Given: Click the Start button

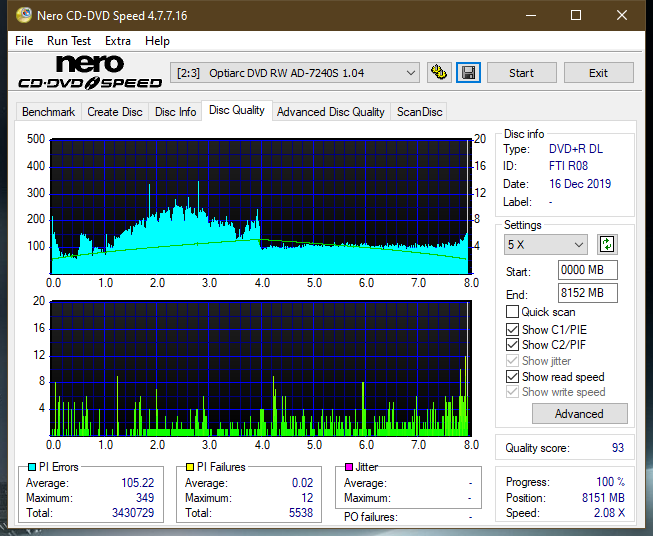Looking at the screenshot, I should 521,73.
